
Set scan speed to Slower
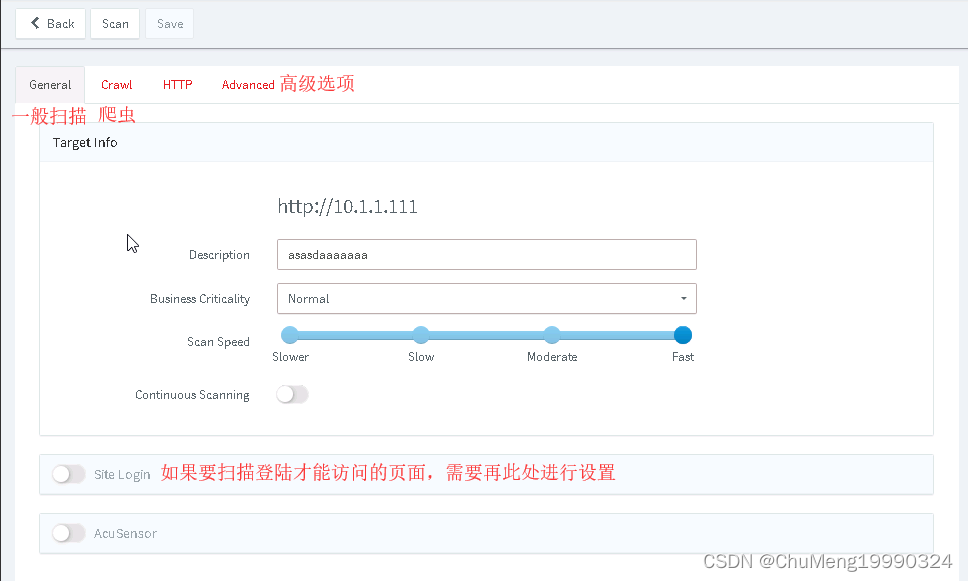tap(290, 335)
